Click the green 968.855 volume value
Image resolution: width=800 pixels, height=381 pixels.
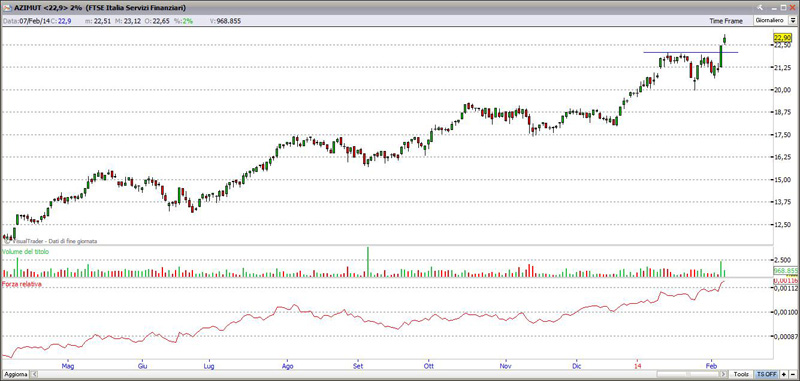(786, 270)
